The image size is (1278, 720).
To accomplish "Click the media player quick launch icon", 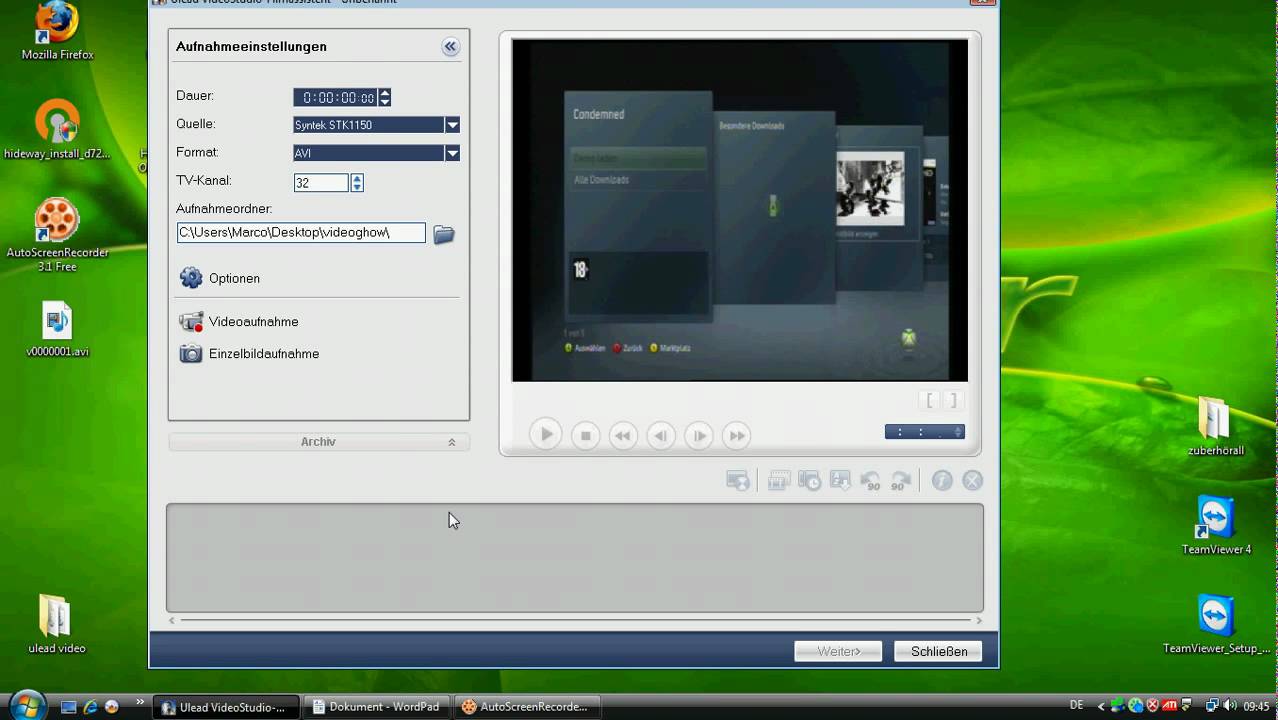I will point(111,707).
